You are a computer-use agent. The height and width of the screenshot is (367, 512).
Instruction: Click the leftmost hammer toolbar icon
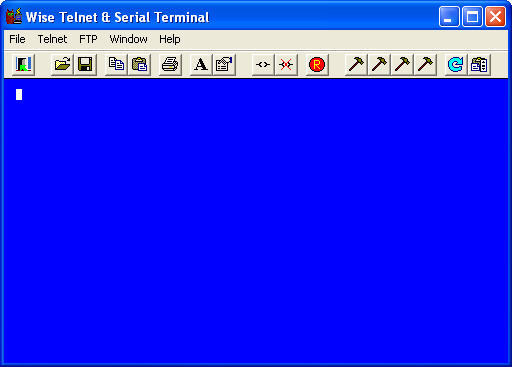[x=356, y=64]
